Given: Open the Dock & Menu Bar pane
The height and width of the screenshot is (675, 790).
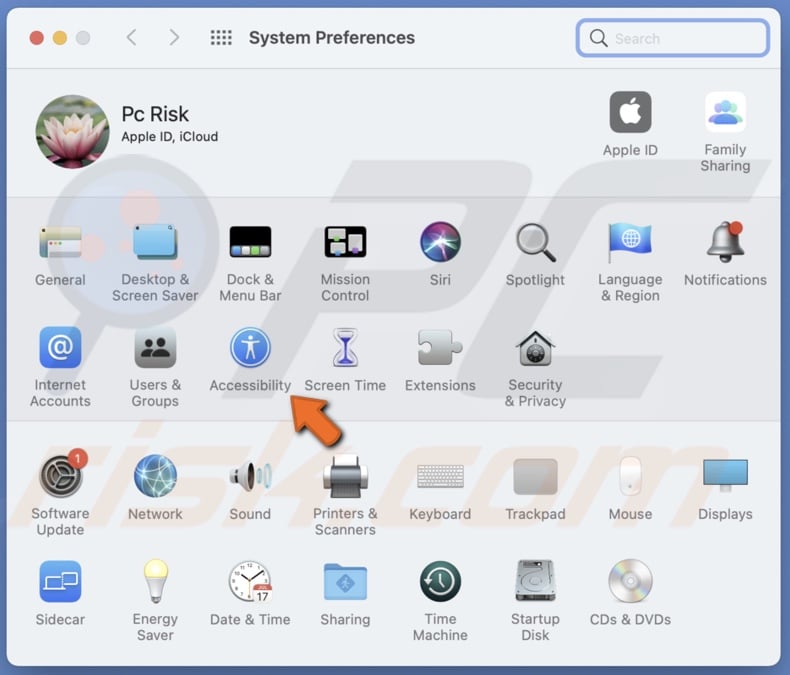Looking at the screenshot, I should pyautogui.click(x=250, y=243).
